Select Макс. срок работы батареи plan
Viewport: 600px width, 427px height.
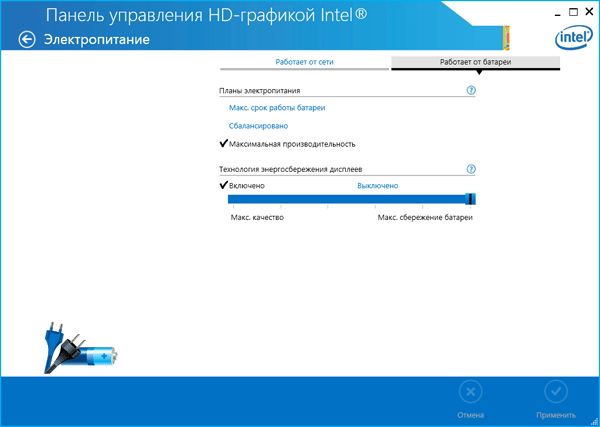tap(277, 107)
